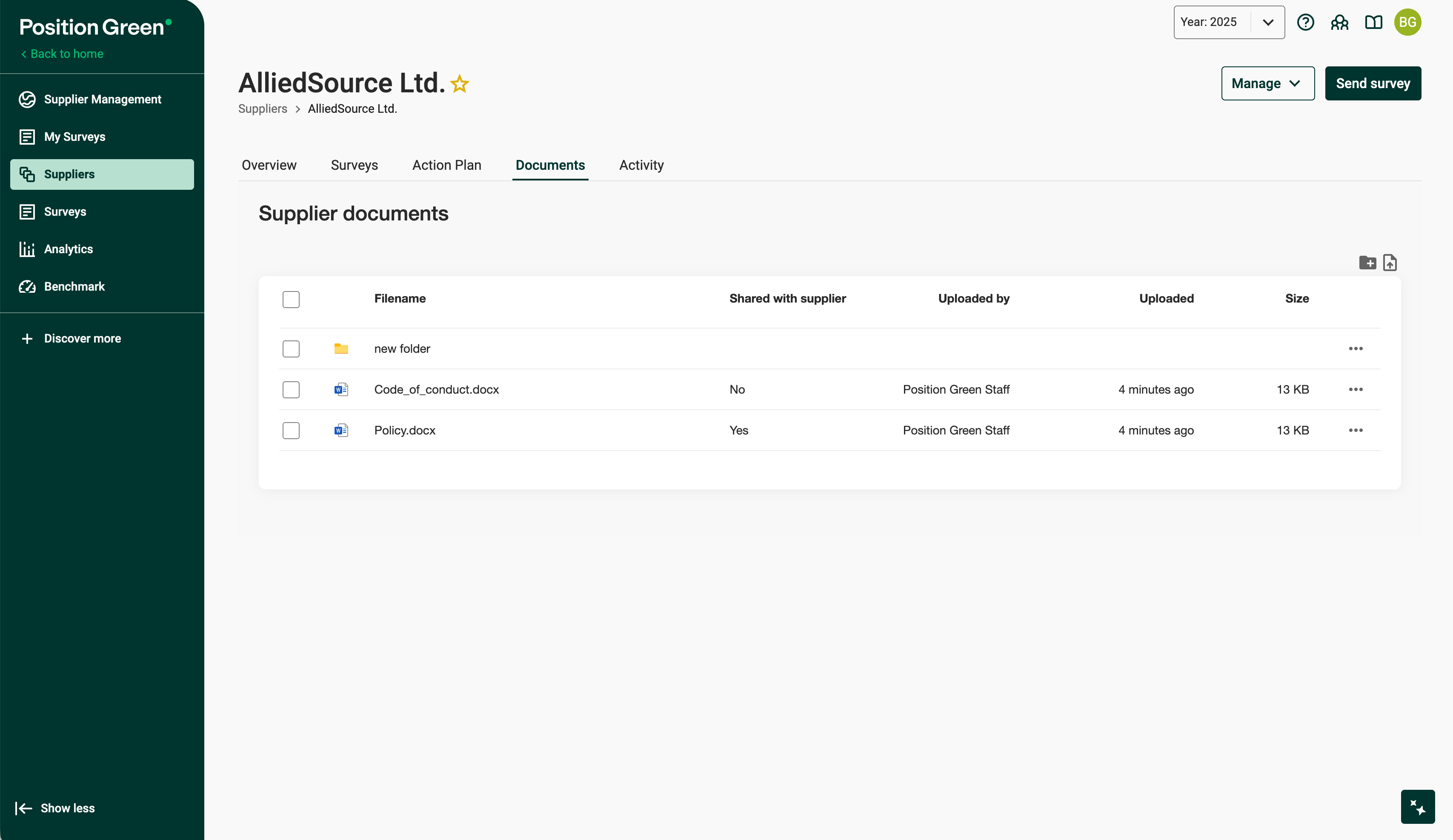1453x840 pixels.
Task: Click the Suppliers sidebar icon
Action: click(27, 174)
